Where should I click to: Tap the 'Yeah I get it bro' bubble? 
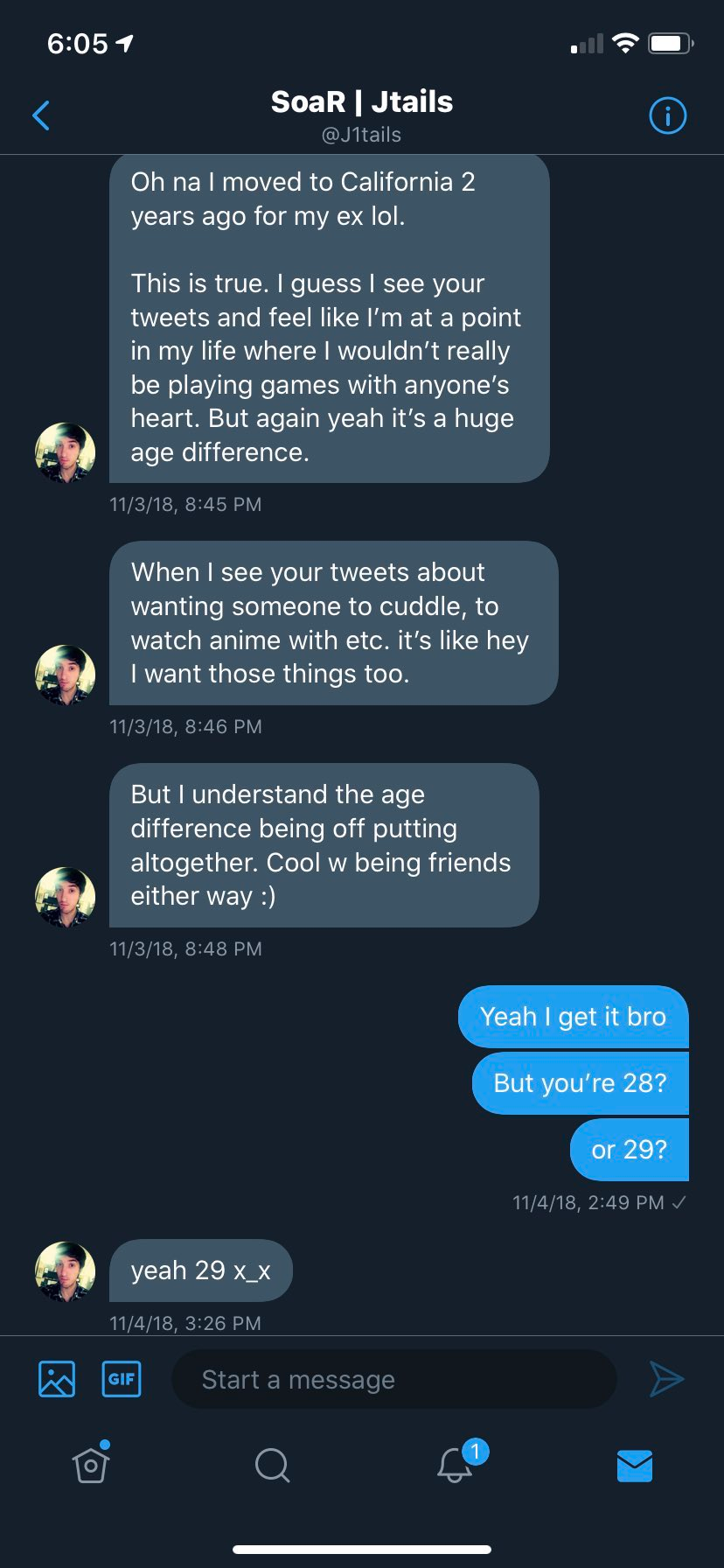(x=574, y=1017)
